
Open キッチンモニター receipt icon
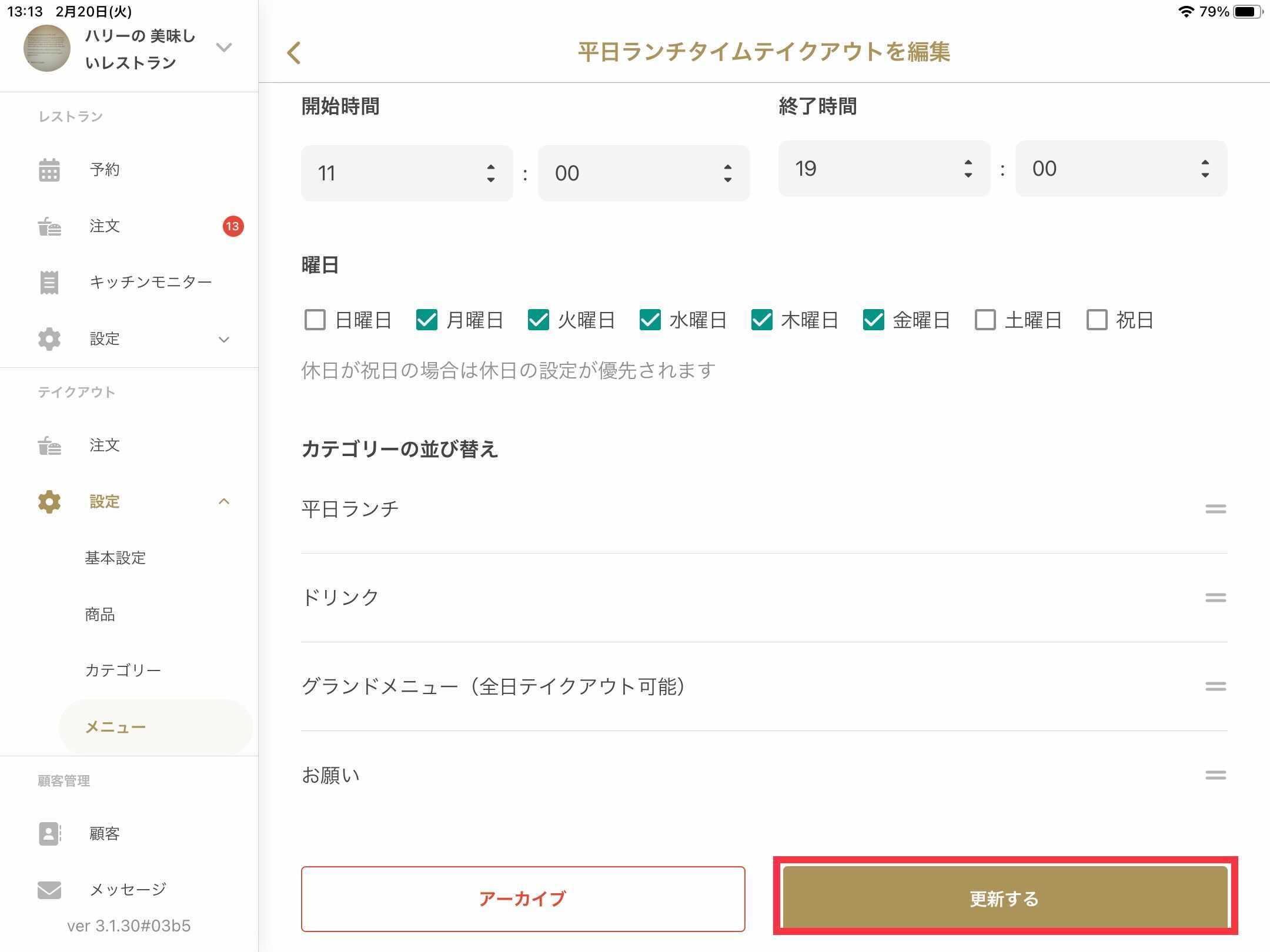[x=49, y=283]
